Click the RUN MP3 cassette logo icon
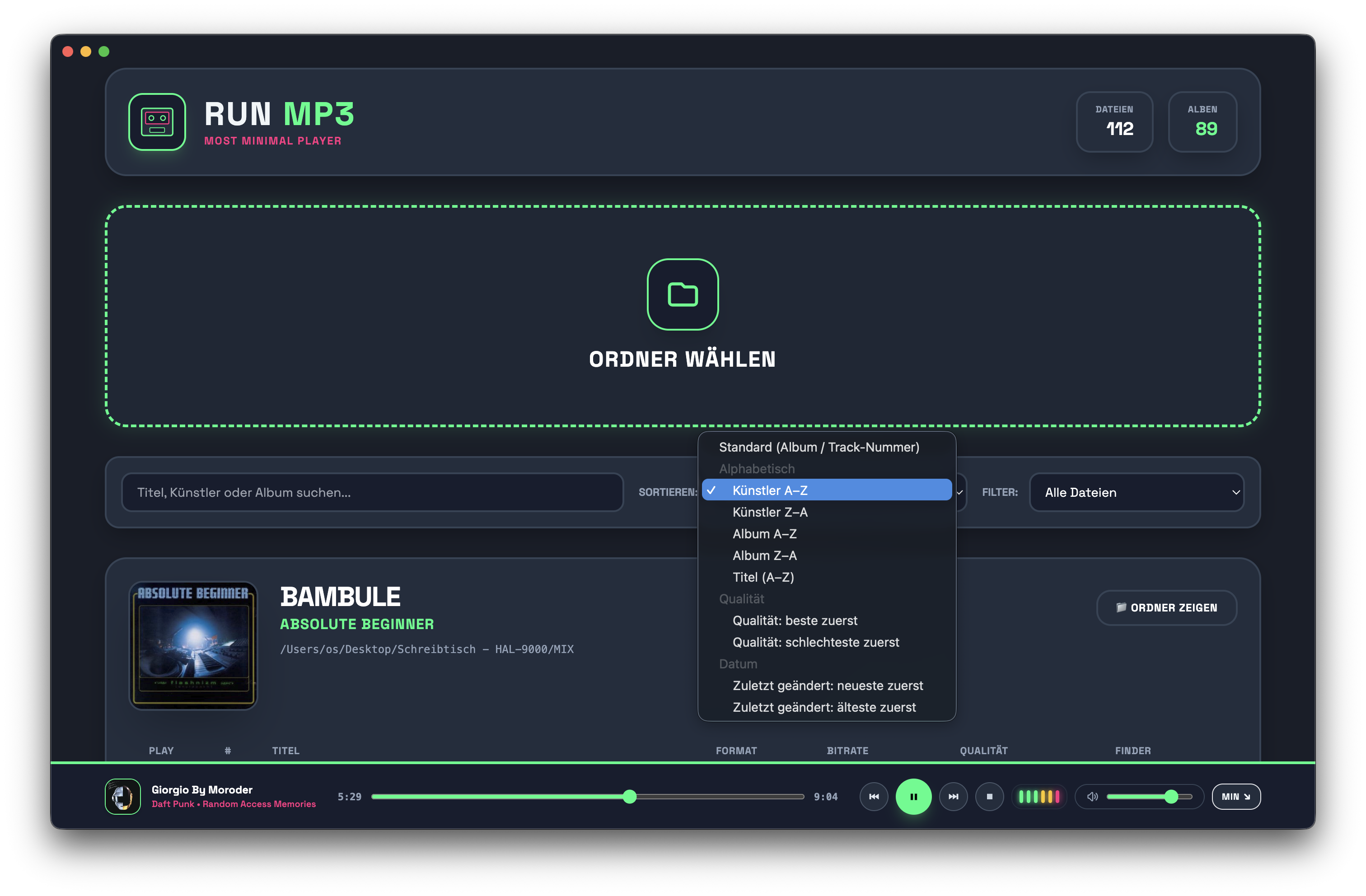The width and height of the screenshot is (1366, 896). [x=157, y=121]
